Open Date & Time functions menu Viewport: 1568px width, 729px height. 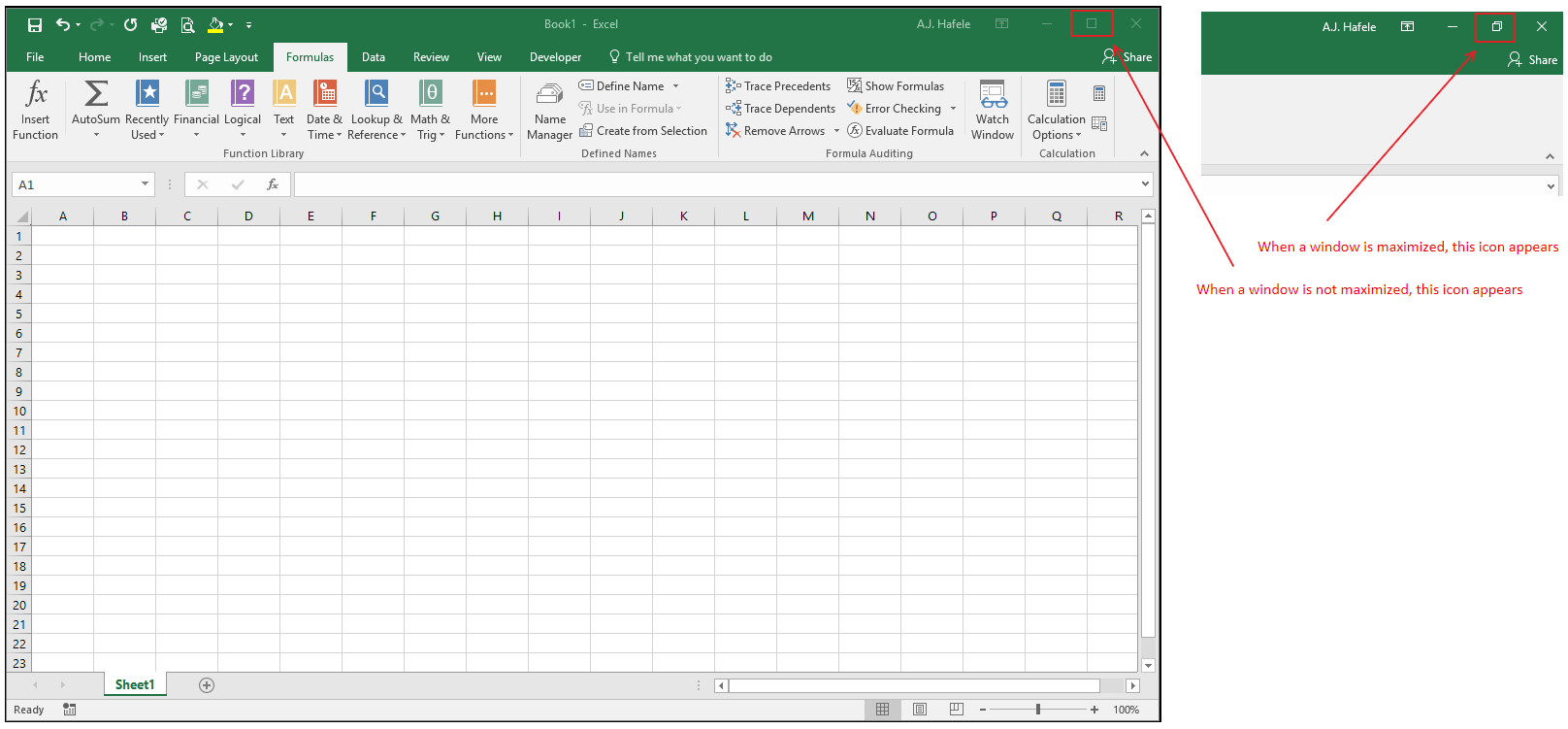tap(325, 110)
